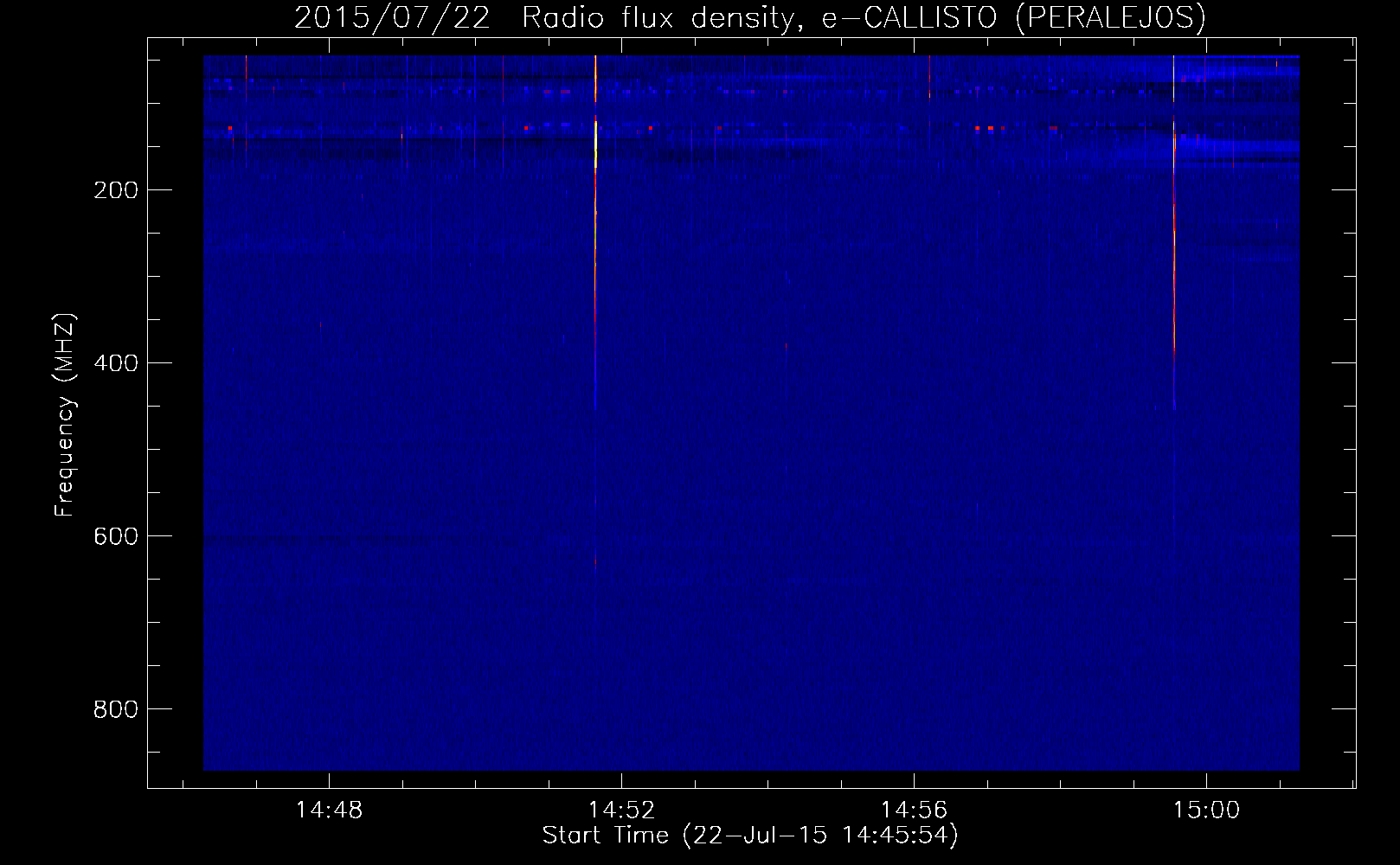Click the Start Time axis caption
The width and height of the screenshot is (1400, 865).
[x=750, y=836]
